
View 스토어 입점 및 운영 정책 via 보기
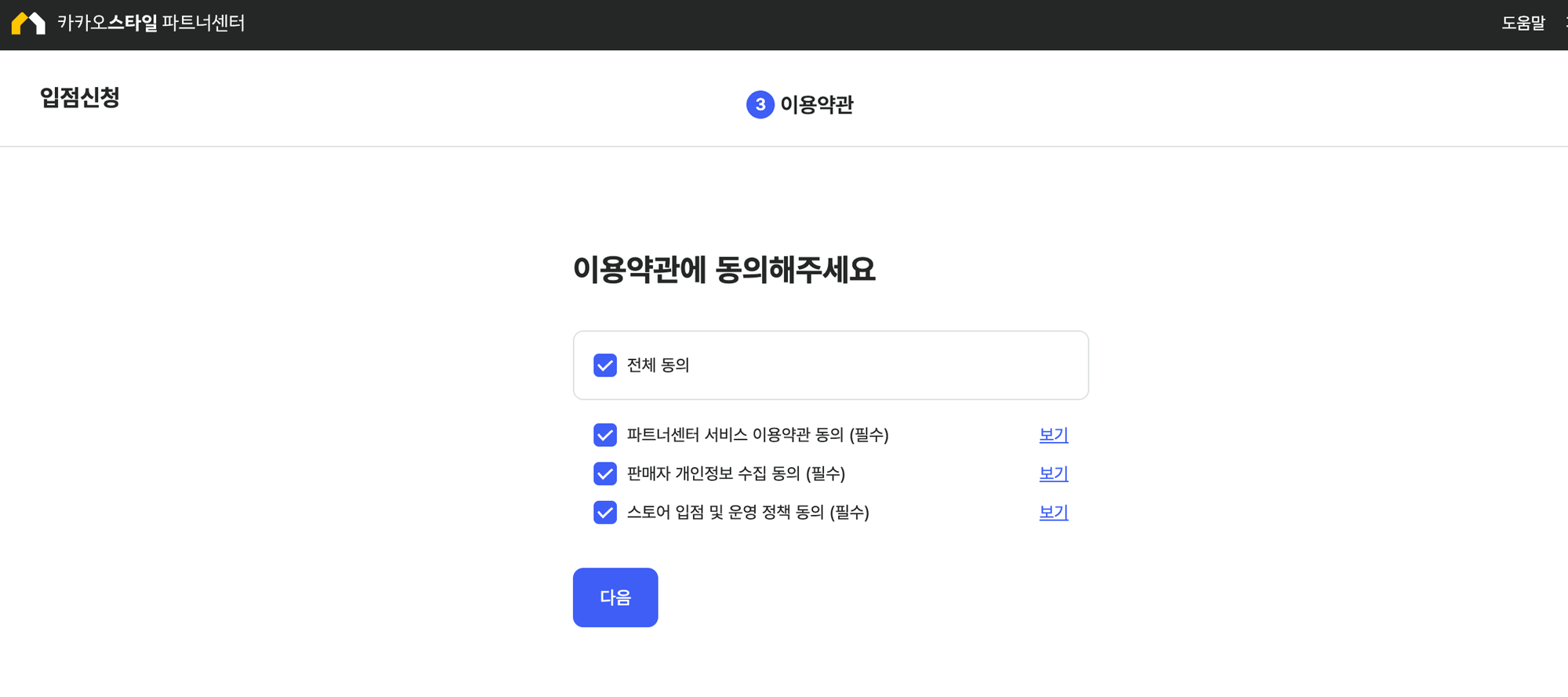point(1054,513)
